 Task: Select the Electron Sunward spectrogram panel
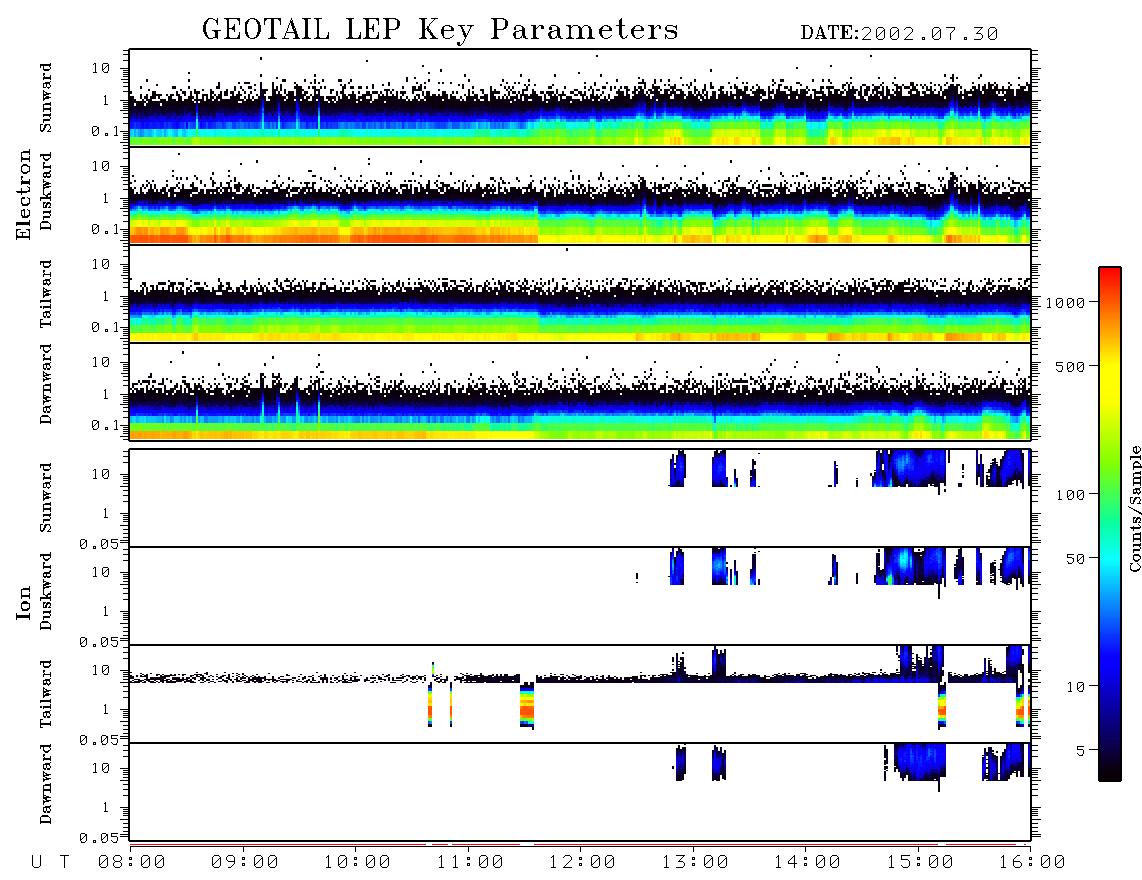click(x=580, y=98)
